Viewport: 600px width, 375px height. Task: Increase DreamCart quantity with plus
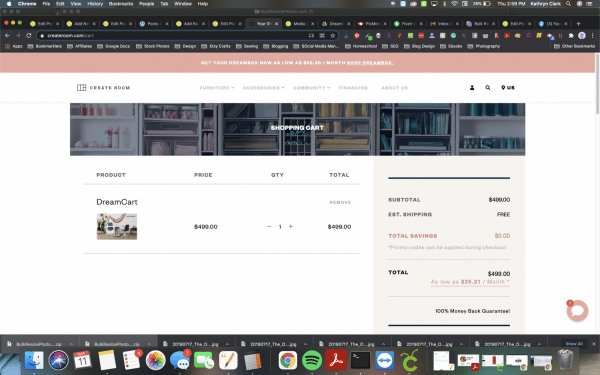(290, 227)
